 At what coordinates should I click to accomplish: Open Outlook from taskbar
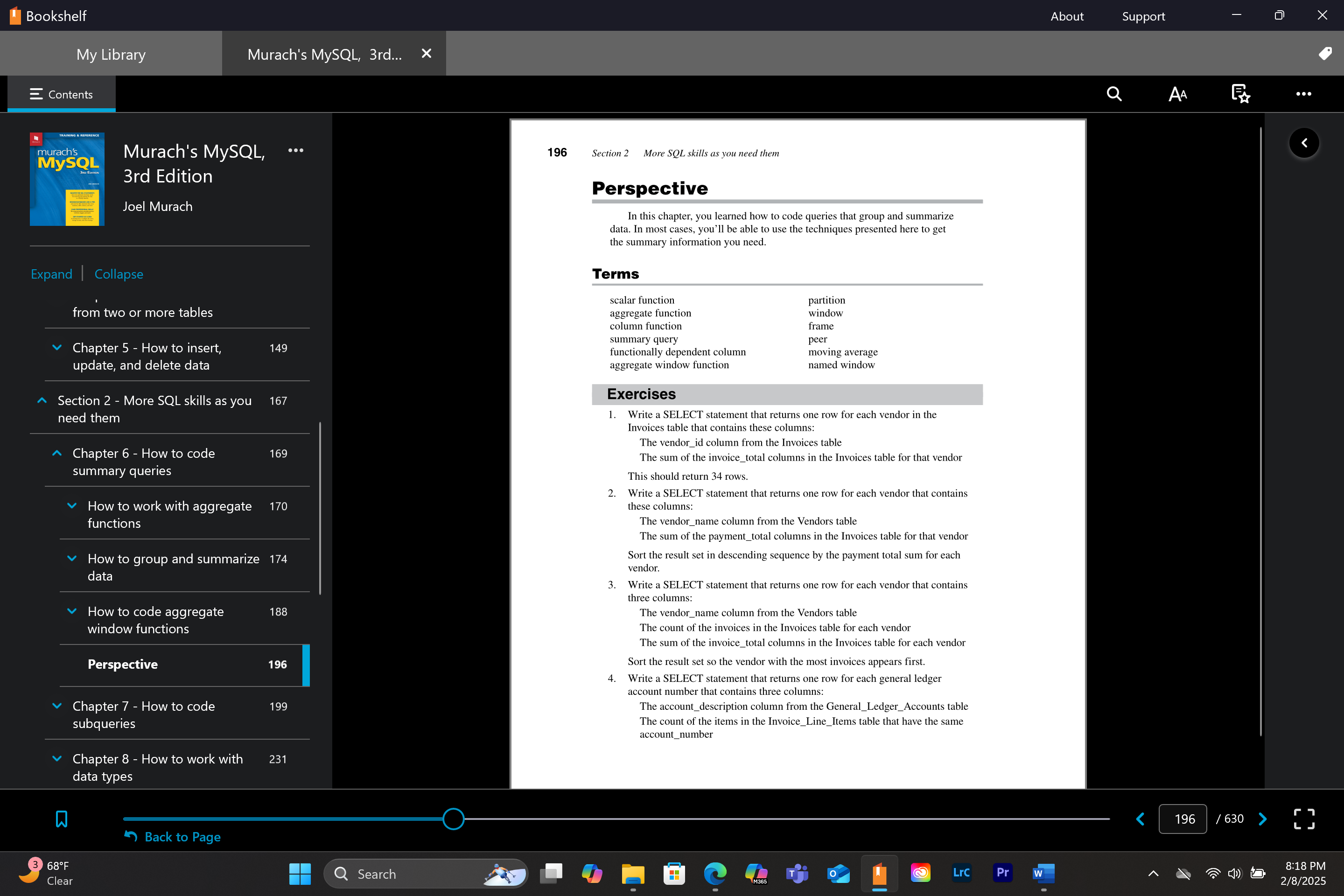(x=838, y=874)
